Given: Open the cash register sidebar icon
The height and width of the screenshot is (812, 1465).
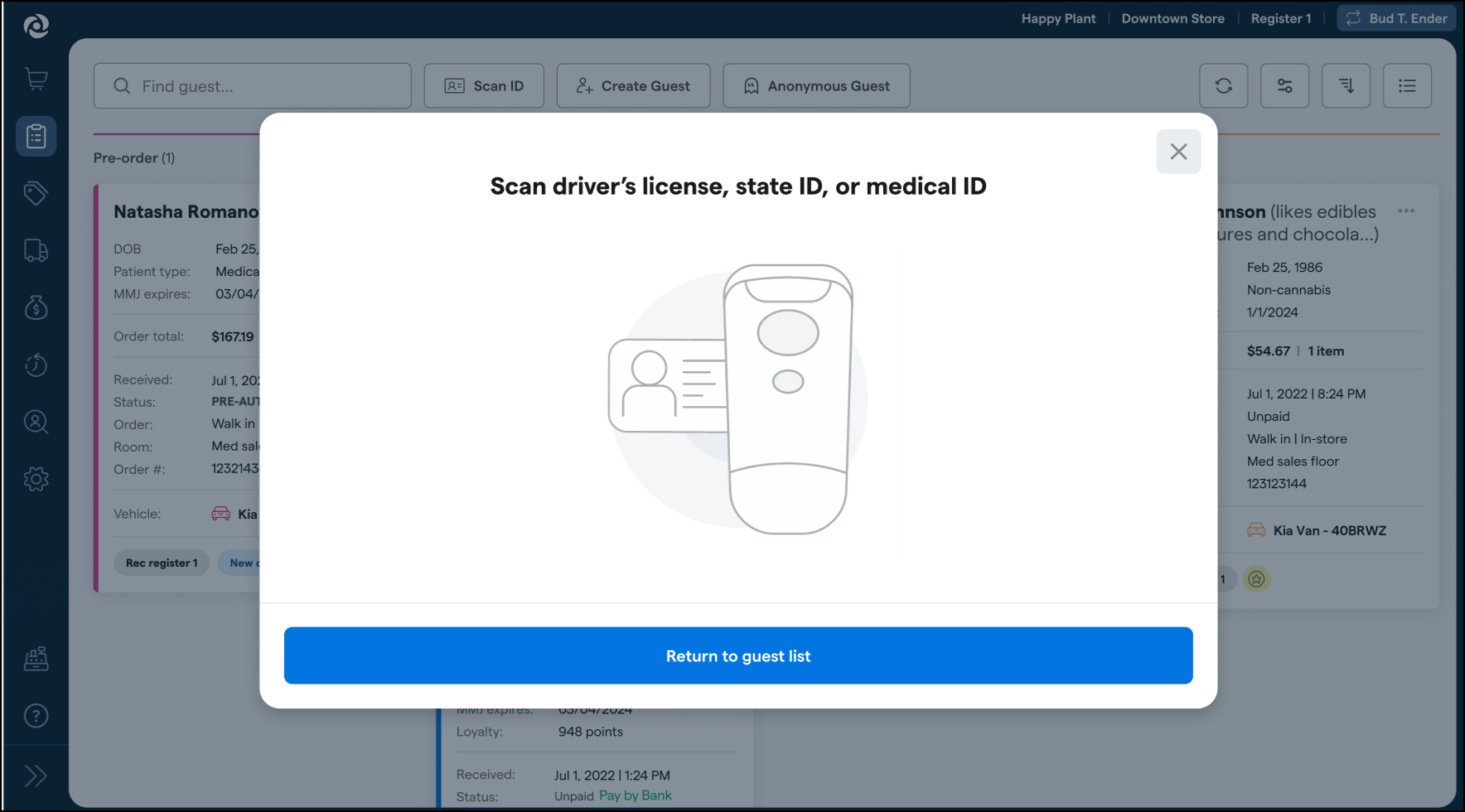Looking at the screenshot, I should (x=36, y=659).
